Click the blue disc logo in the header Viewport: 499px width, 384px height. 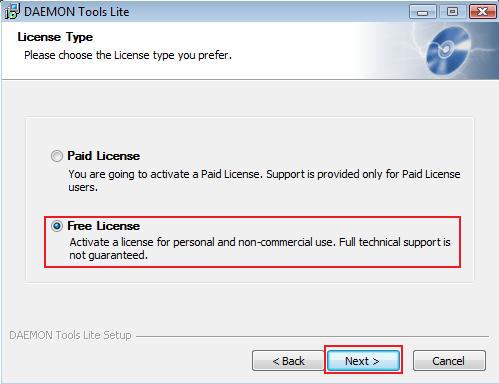[448, 51]
